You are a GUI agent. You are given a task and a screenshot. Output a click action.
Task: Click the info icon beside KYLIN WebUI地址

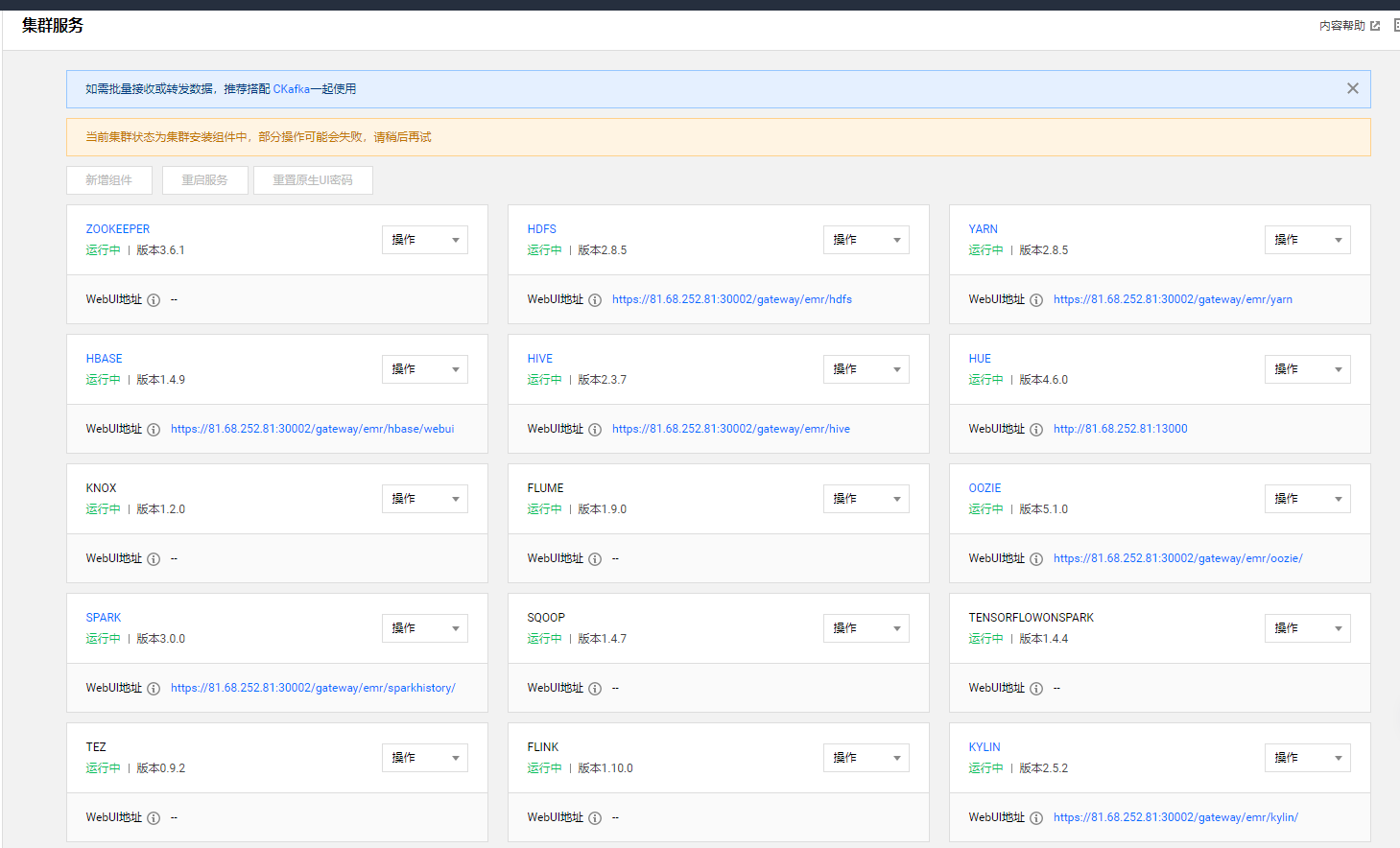click(x=1036, y=818)
